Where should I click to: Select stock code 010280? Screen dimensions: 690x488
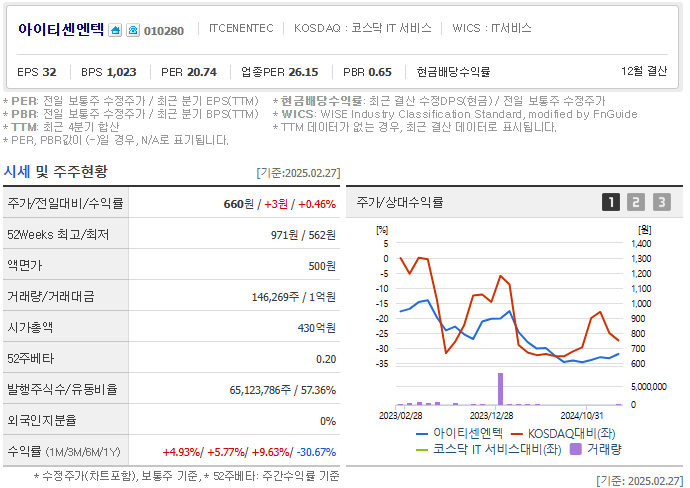click(164, 31)
